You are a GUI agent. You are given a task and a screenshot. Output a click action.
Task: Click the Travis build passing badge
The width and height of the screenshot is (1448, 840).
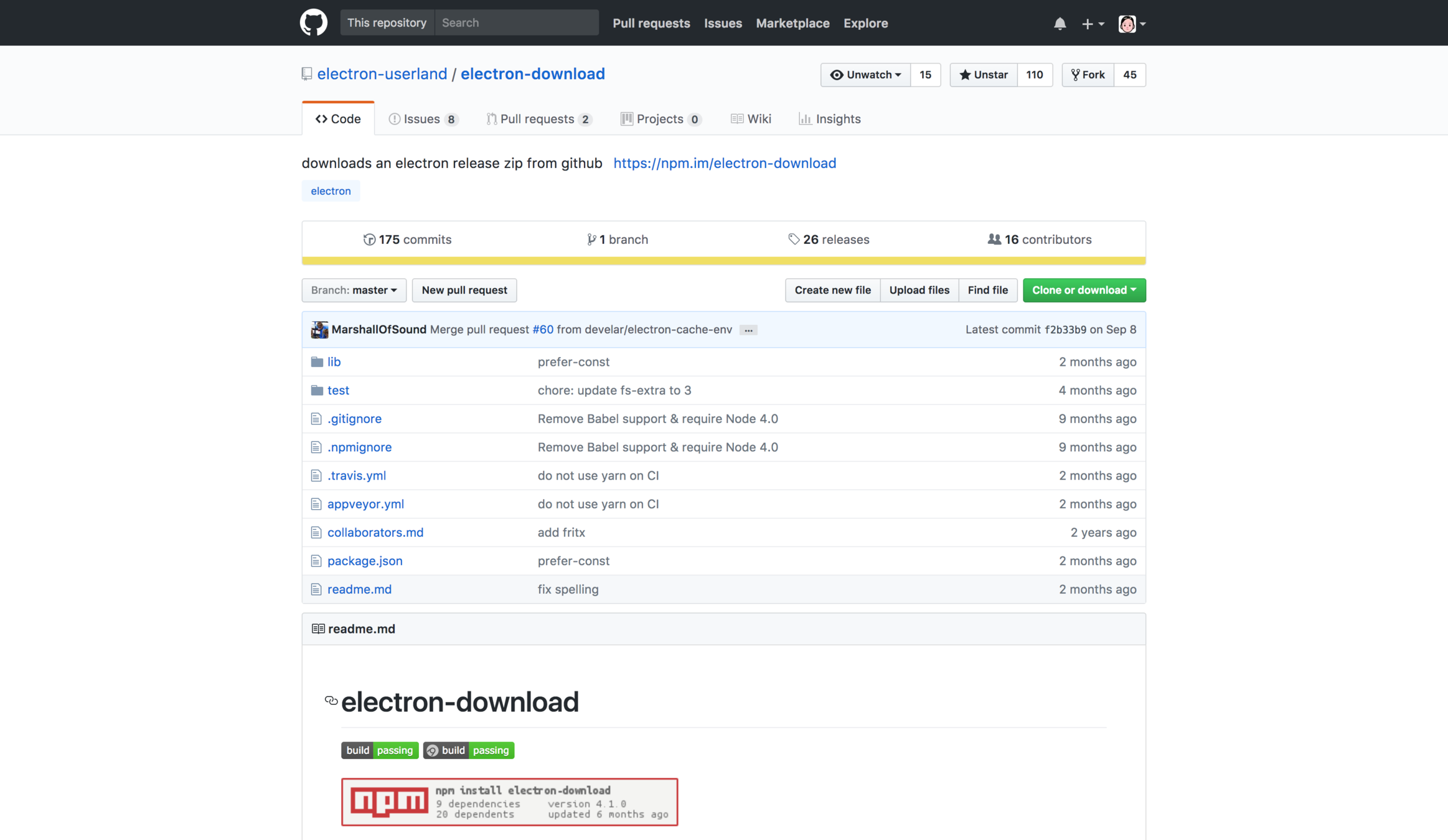pyautogui.click(x=380, y=750)
